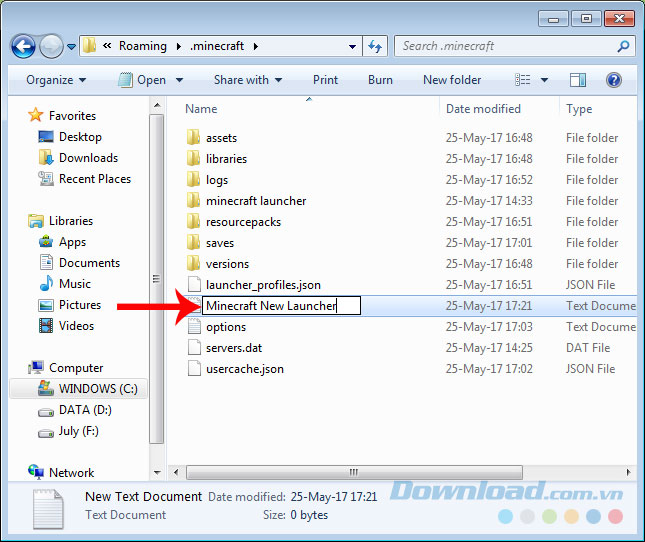Open Network in the navigation pane
This screenshot has width=645, height=542.
(x=72, y=473)
